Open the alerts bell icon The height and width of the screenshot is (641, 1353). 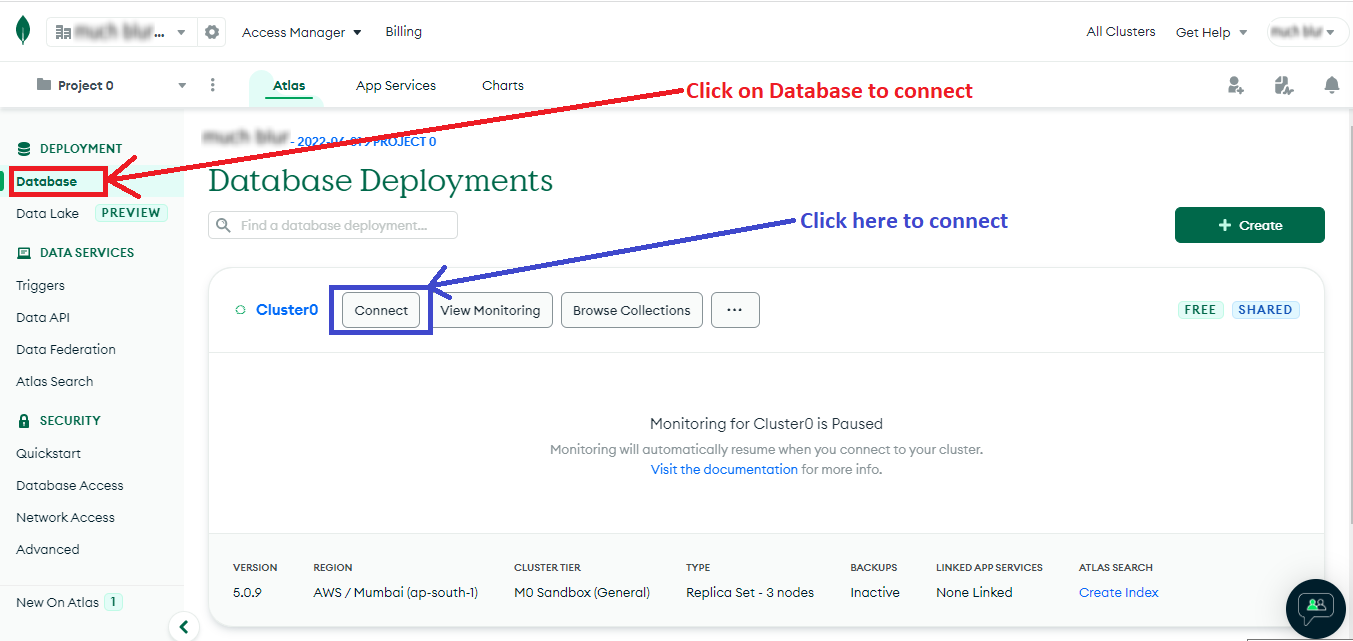coord(1331,85)
